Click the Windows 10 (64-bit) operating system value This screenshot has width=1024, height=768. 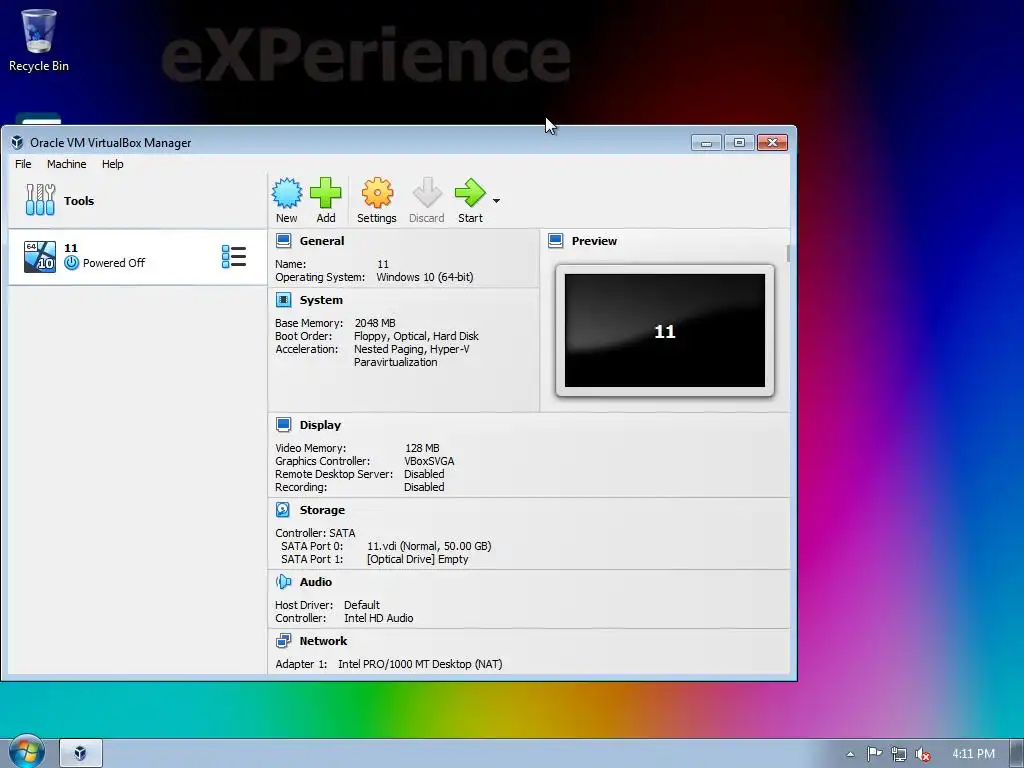[x=424, y=277]
